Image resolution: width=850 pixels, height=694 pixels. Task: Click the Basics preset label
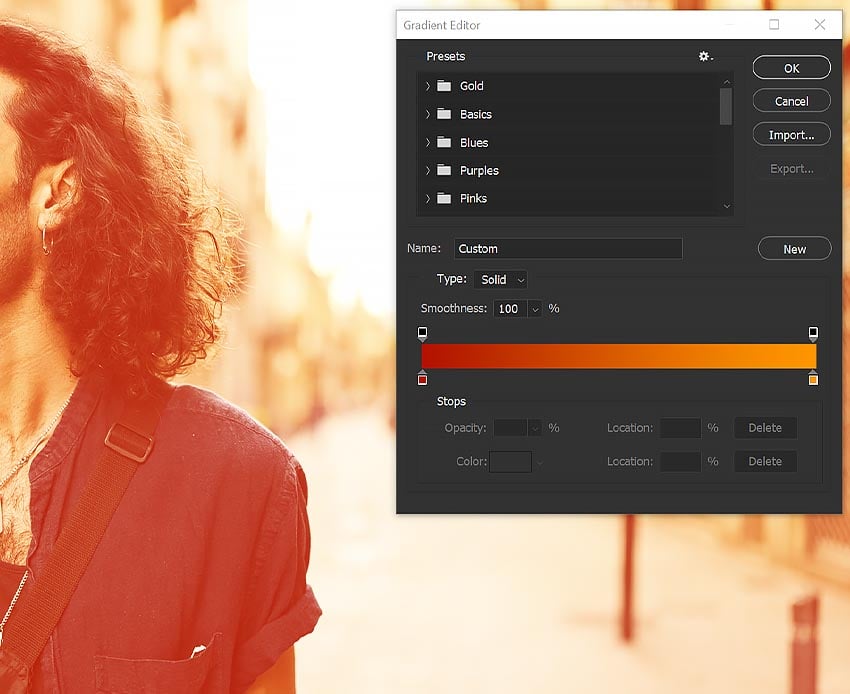476,114
